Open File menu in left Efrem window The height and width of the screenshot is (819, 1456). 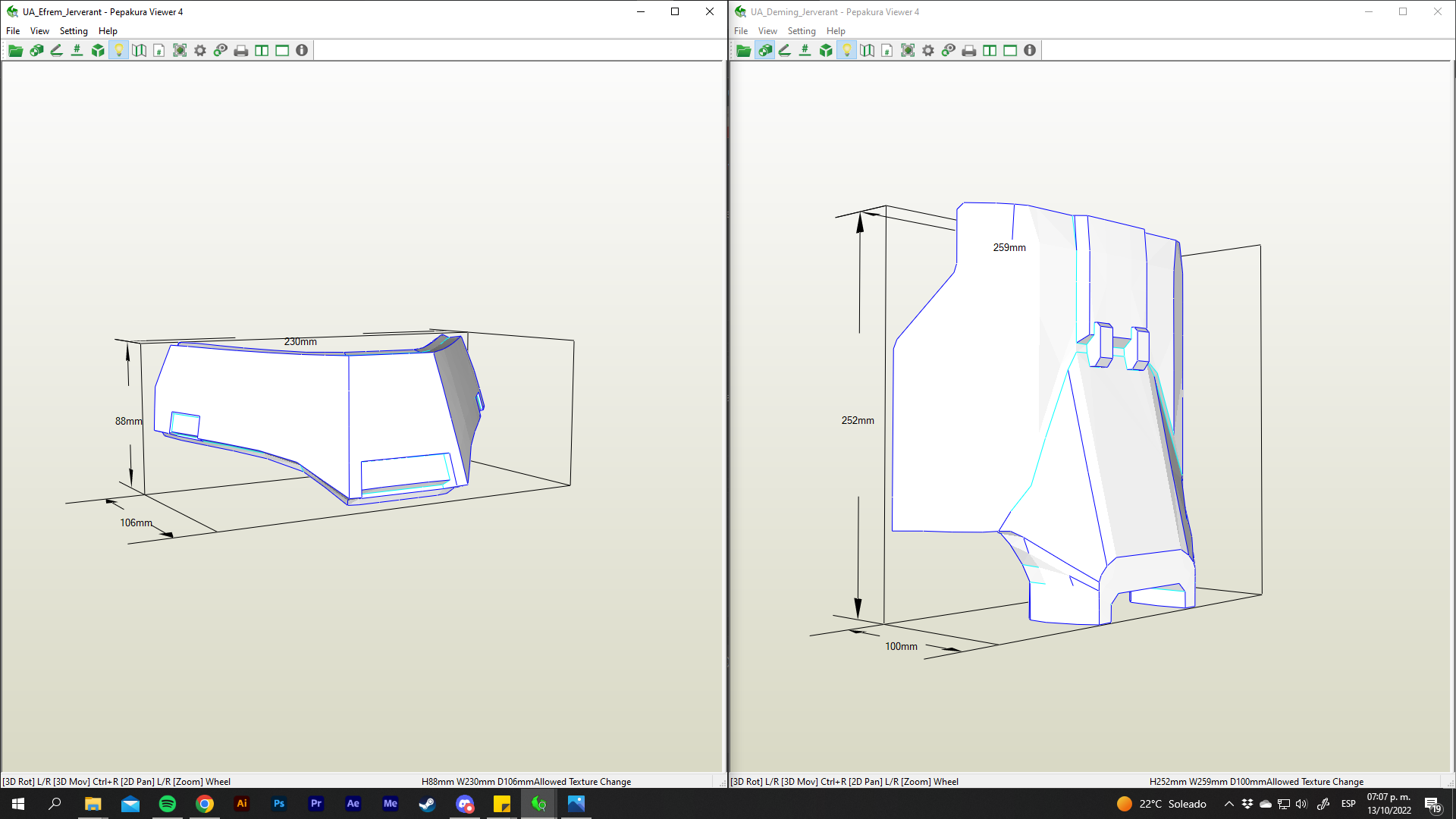(13, 31)
